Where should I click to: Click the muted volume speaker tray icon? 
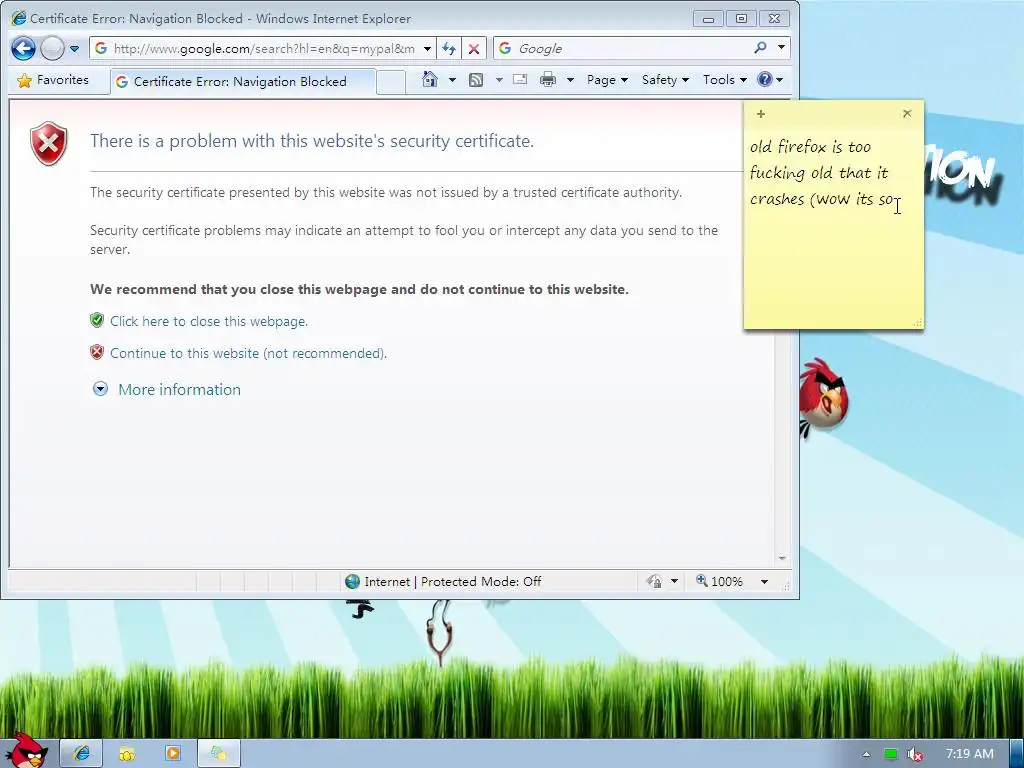(x=915, y=754)
